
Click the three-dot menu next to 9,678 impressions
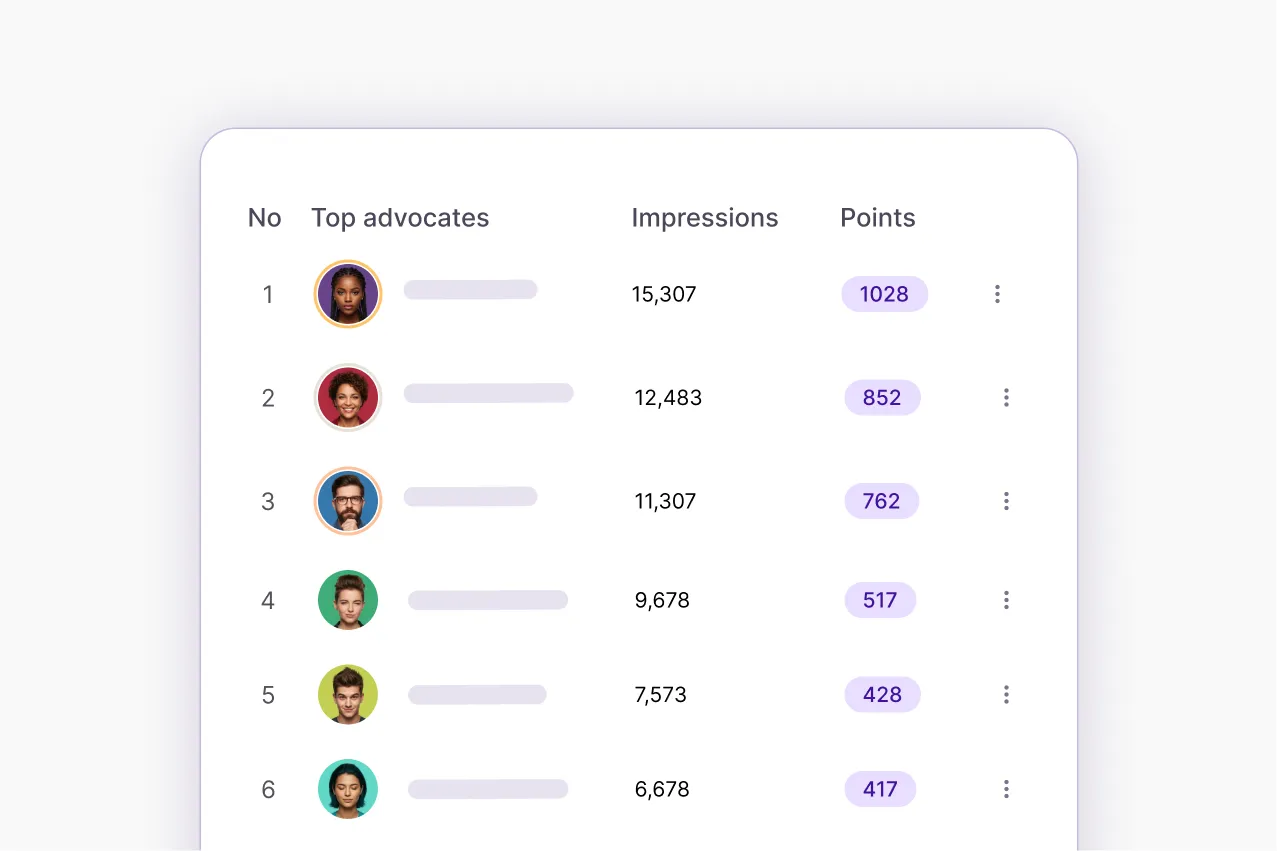1006,600
